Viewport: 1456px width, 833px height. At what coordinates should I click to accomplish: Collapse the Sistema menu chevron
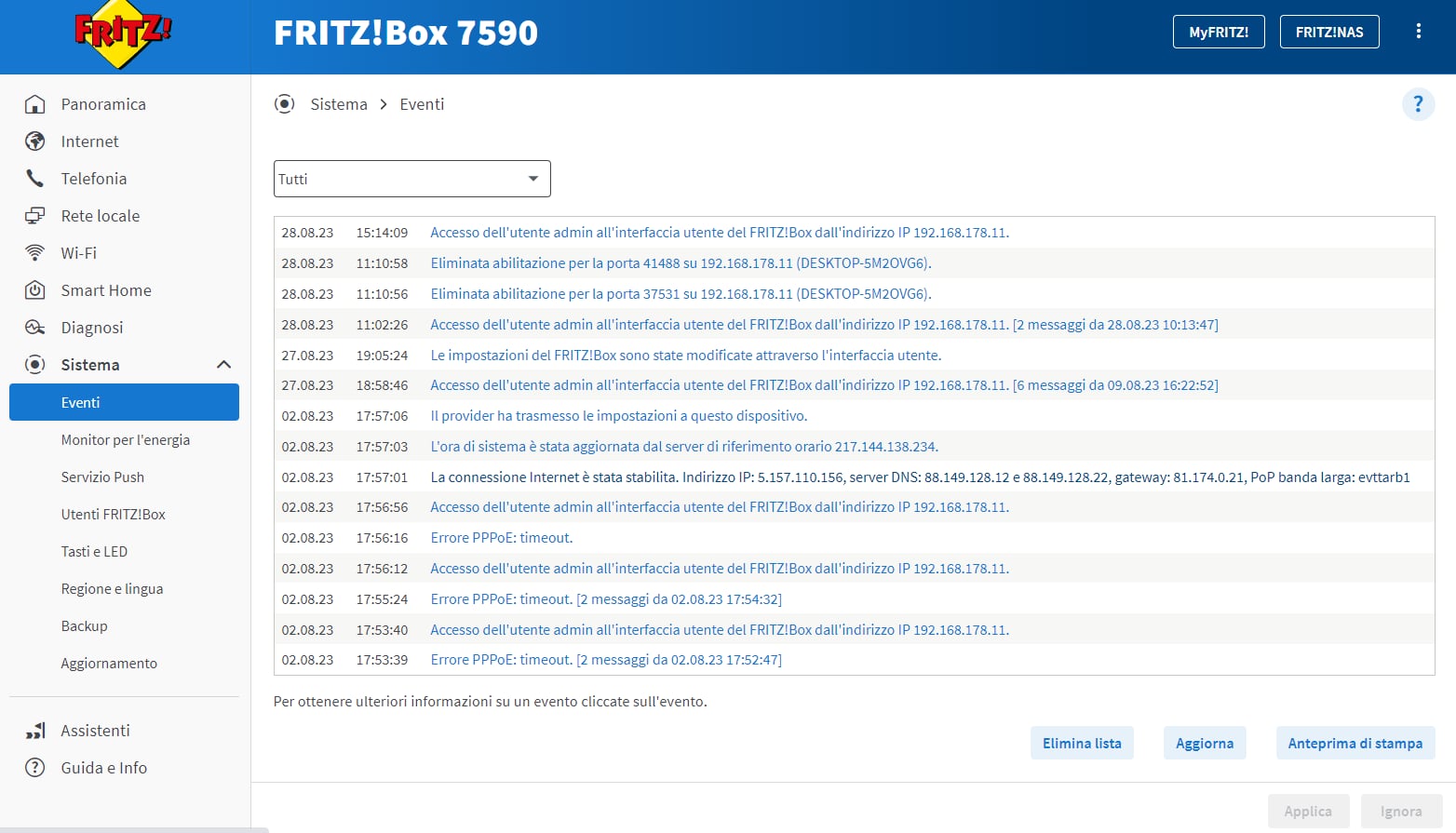[223, 365]
